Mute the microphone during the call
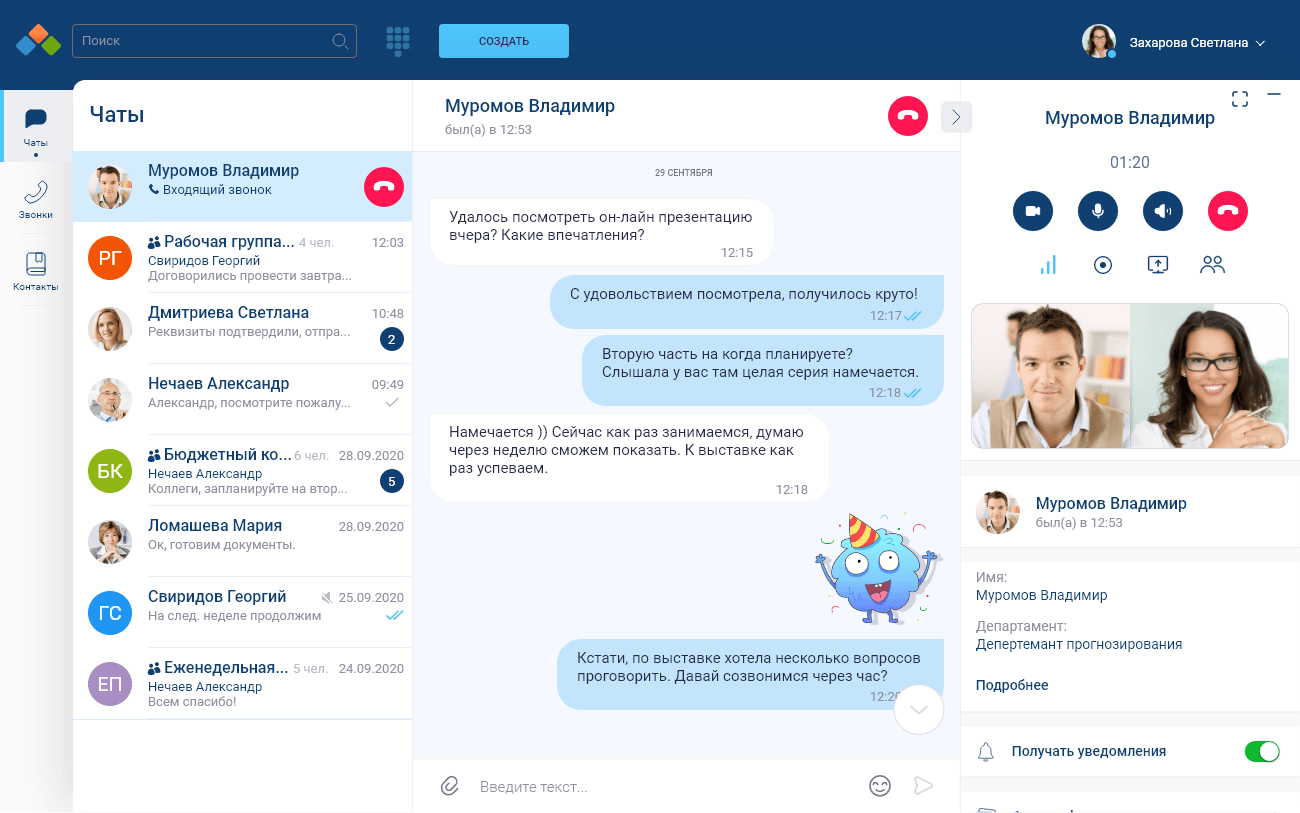1300x813 pixels. [x=1097, y=211]
